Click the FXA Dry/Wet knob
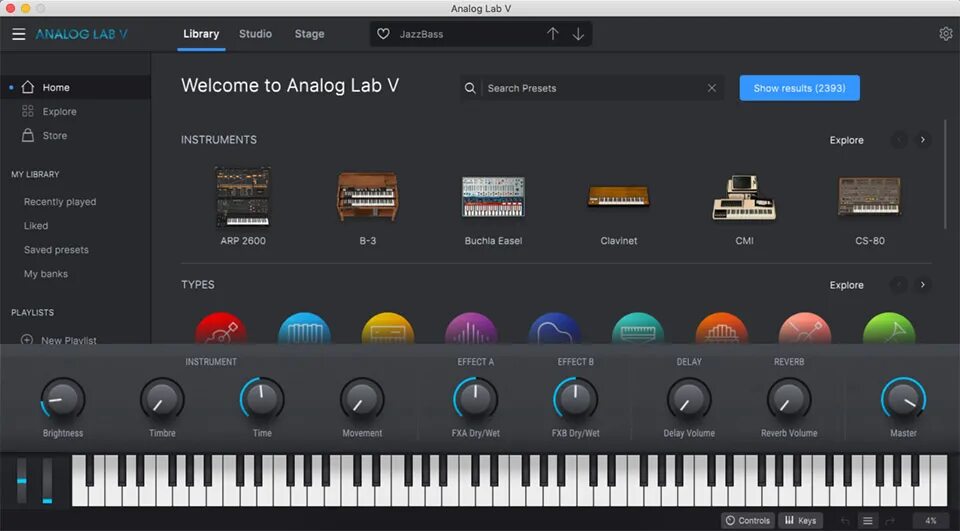960x531 pixels. (476, 399)
